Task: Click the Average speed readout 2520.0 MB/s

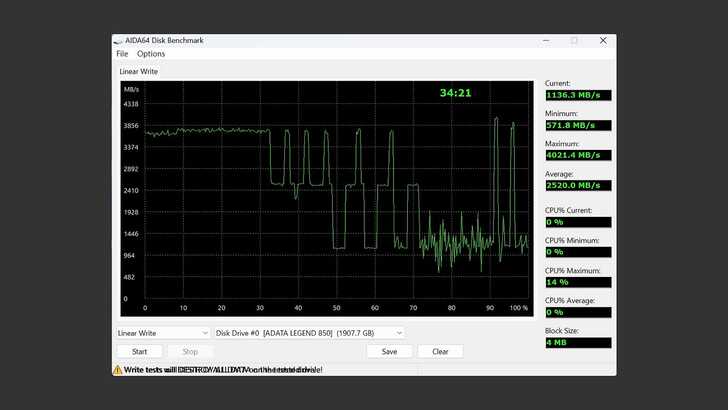Action: click(577, 186)
